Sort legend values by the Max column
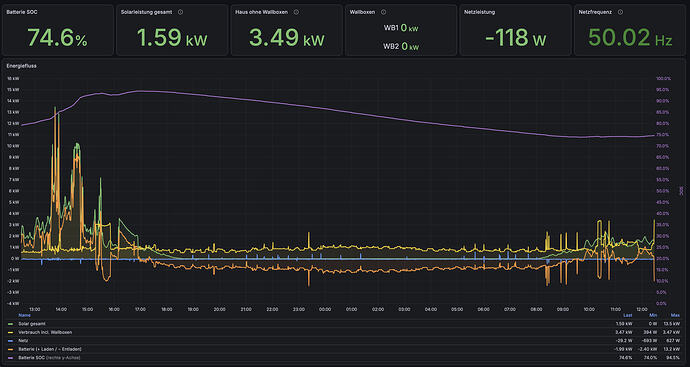Screen dimensions: 690x367 (x=675, y=315)
